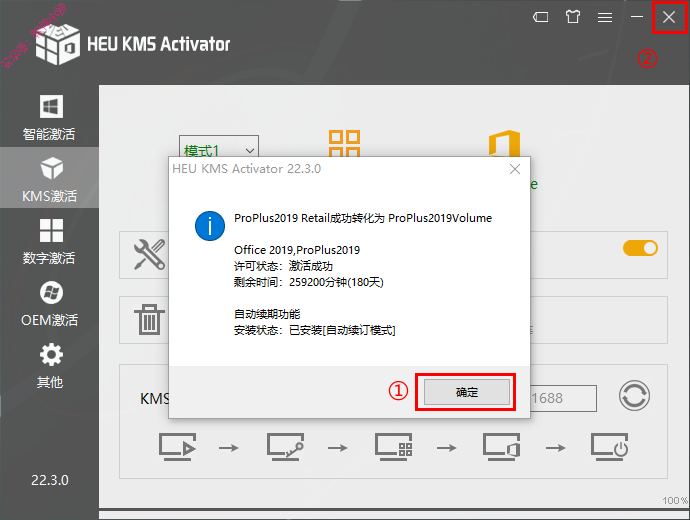This screenshot has height=520, width=690.
Task: Click the orange Office logo icon
Action: tap(504, 143)
